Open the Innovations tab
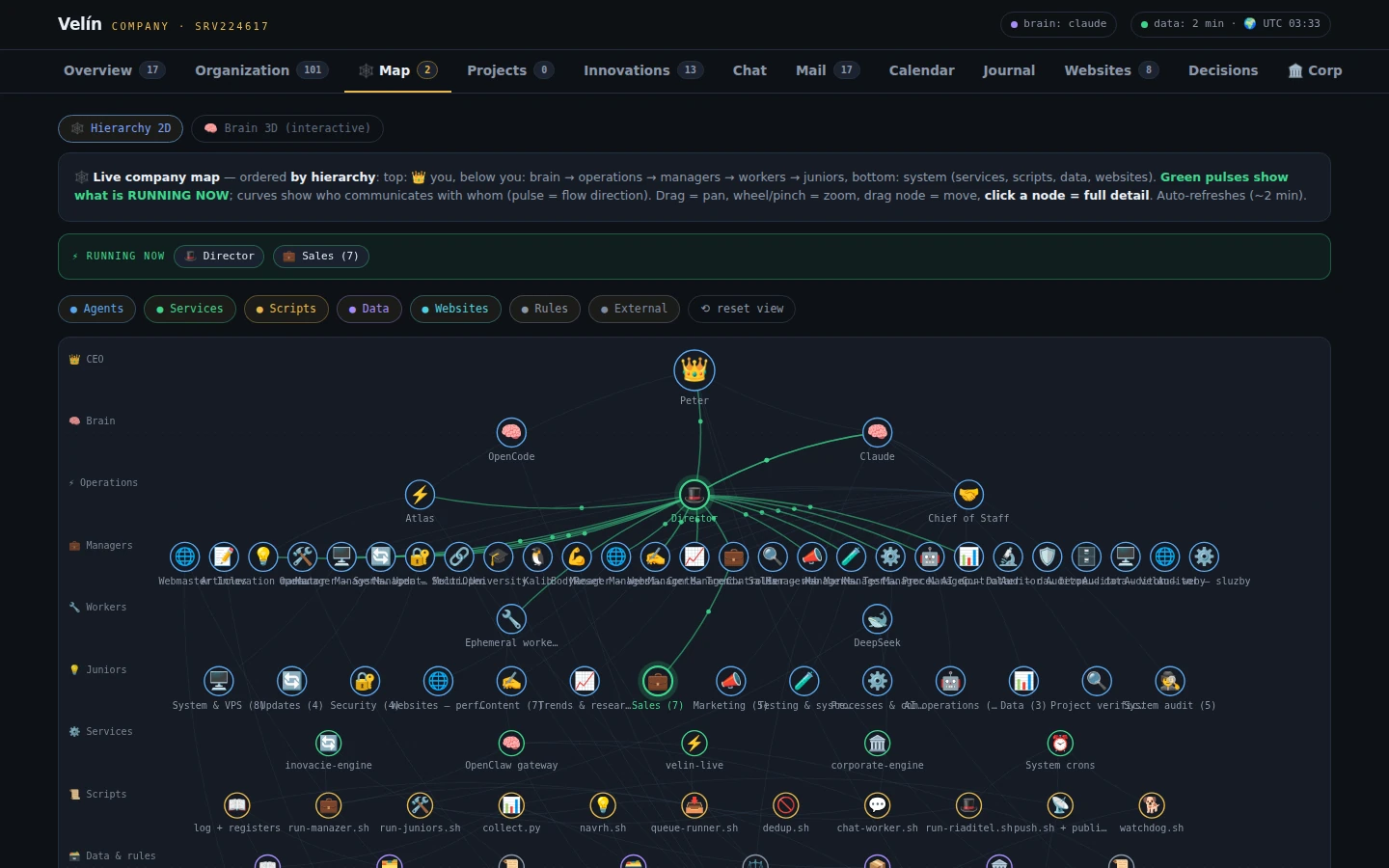1389x868 pixels. pos(643,70)
